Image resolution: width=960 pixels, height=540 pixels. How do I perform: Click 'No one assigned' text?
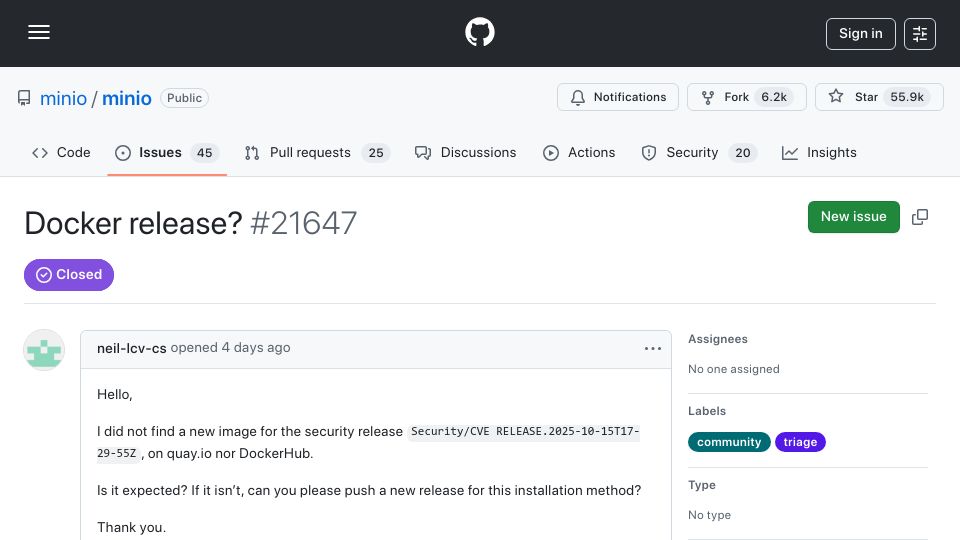pyautogui.click(x=733, y=369)
